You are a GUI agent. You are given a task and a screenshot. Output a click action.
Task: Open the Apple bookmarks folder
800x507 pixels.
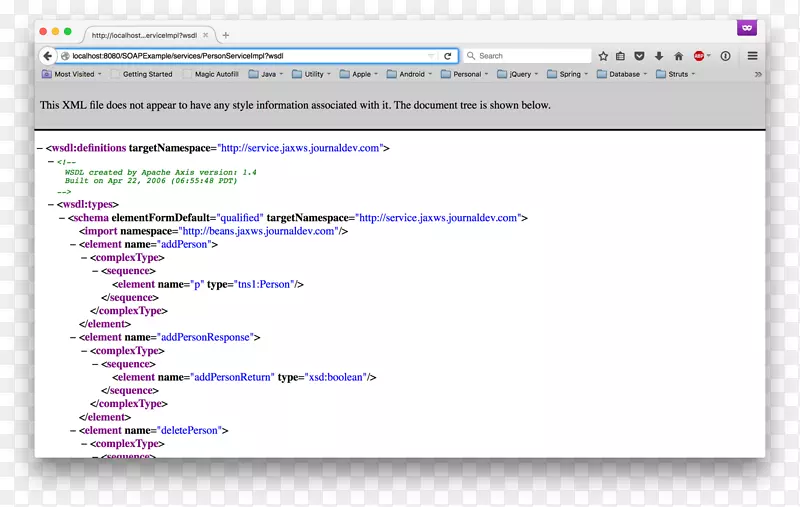tap(359, 74)
